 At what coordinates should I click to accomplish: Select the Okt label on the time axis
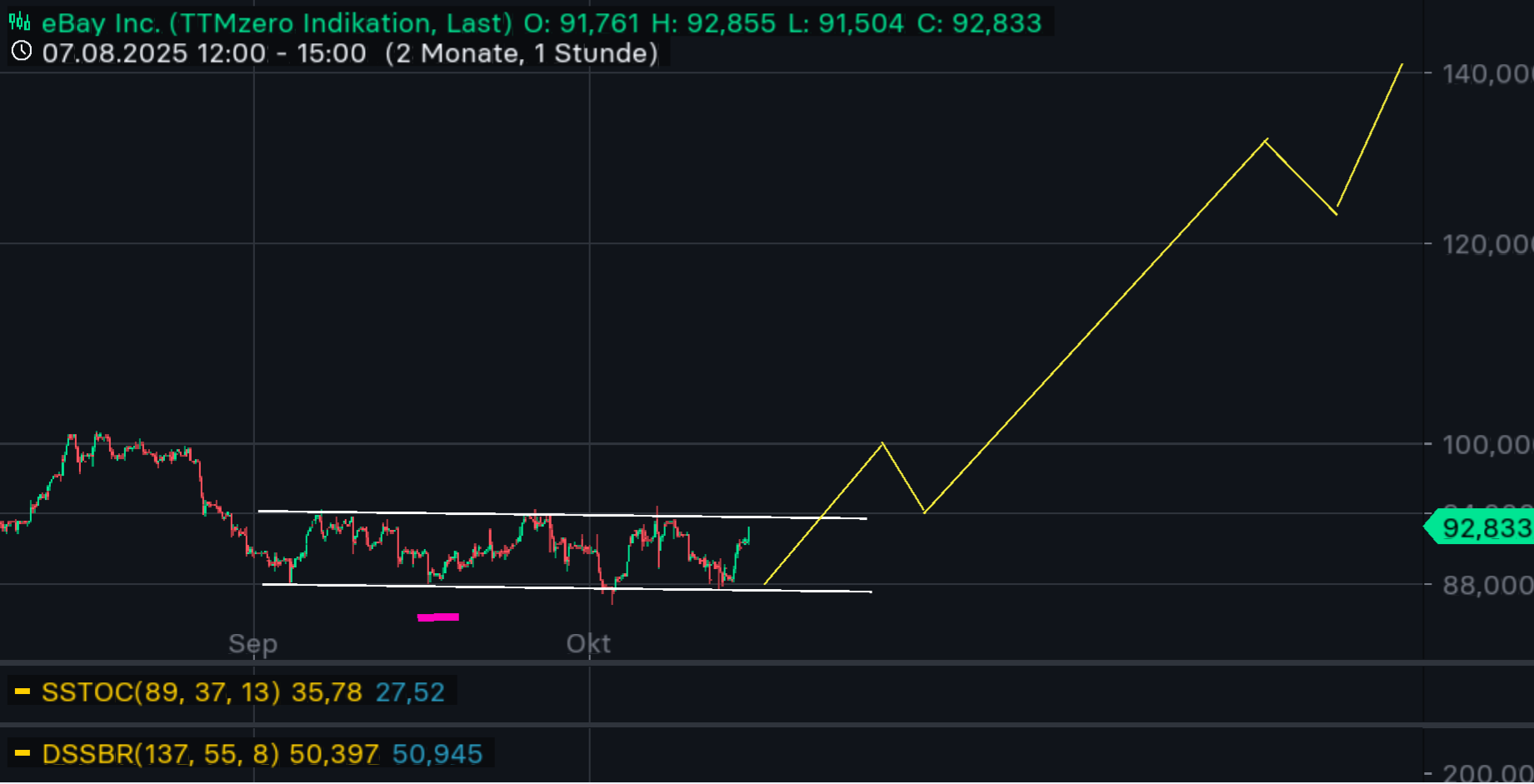click(588, 643)
